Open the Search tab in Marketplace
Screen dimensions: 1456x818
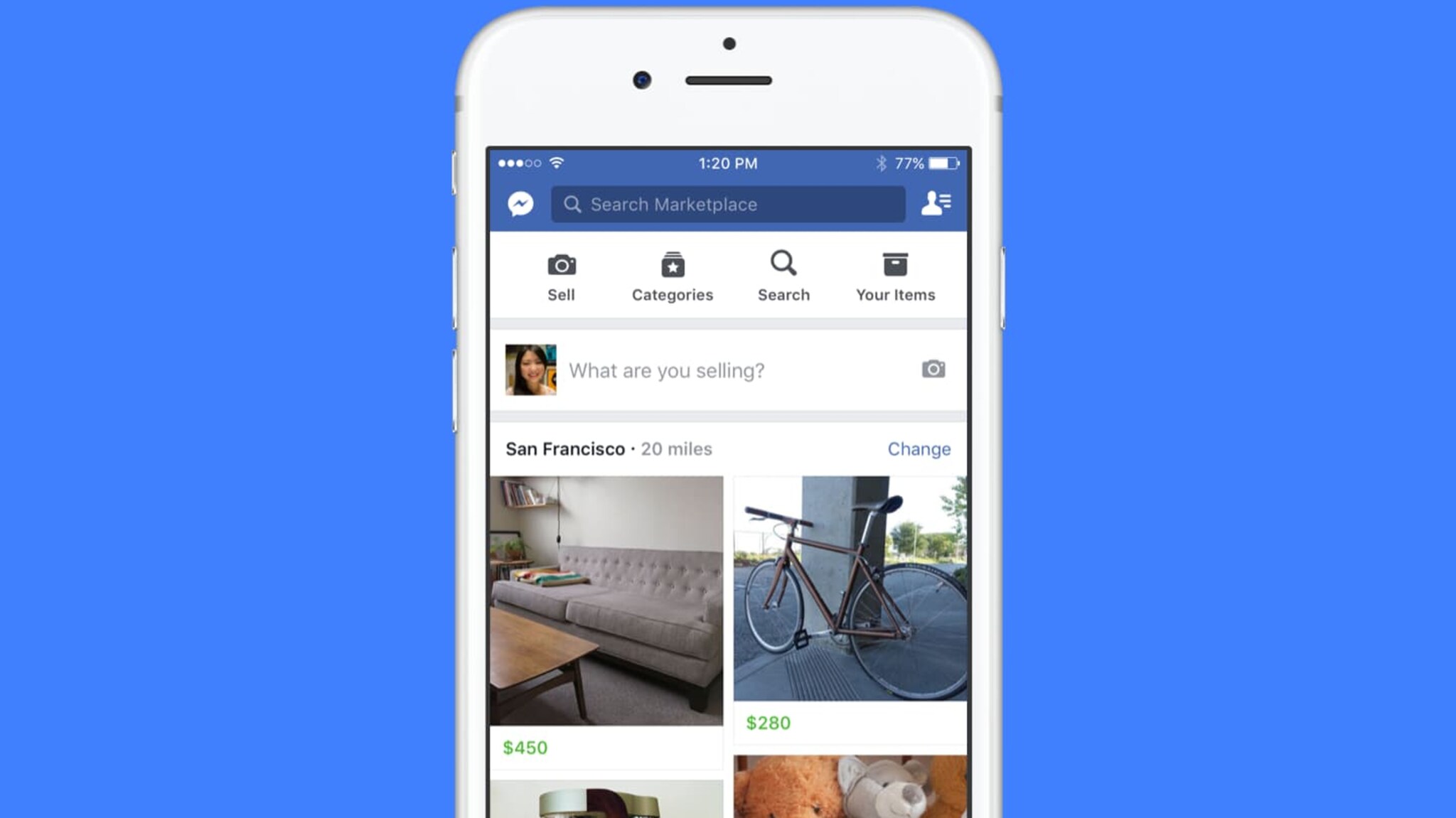click(x=783, y=275)
